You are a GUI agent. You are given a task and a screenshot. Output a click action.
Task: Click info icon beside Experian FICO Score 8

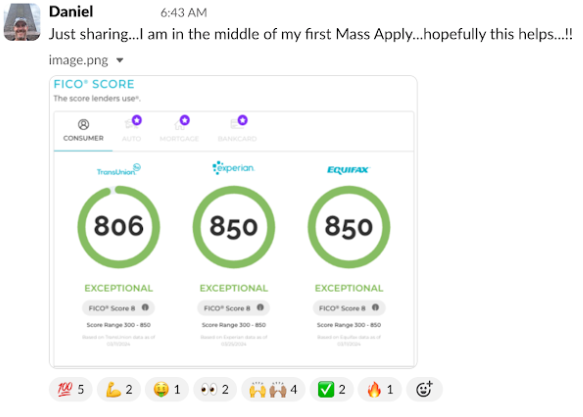click(260, 307)
